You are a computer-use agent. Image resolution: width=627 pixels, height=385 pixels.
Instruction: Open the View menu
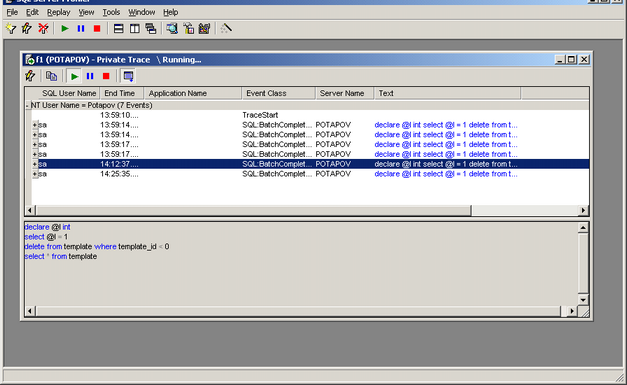[86, 12]
